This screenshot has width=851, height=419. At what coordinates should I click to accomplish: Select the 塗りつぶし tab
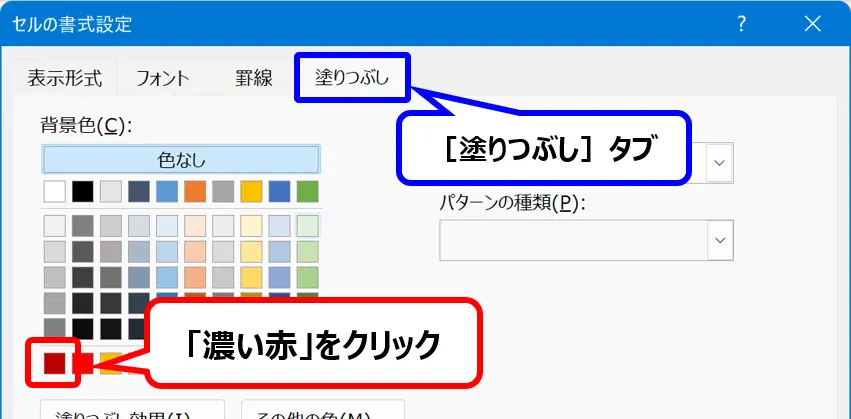click(352, 77)
